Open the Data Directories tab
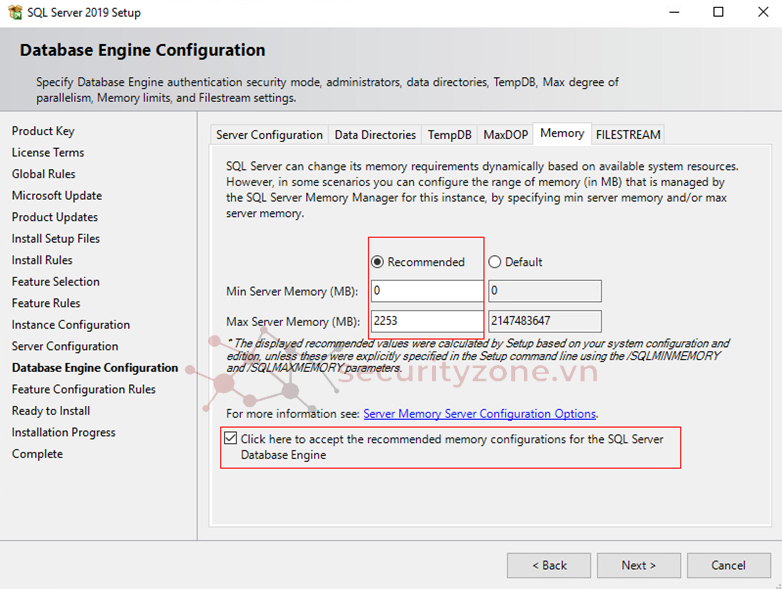782x589 pixels. tap(375, 135)
